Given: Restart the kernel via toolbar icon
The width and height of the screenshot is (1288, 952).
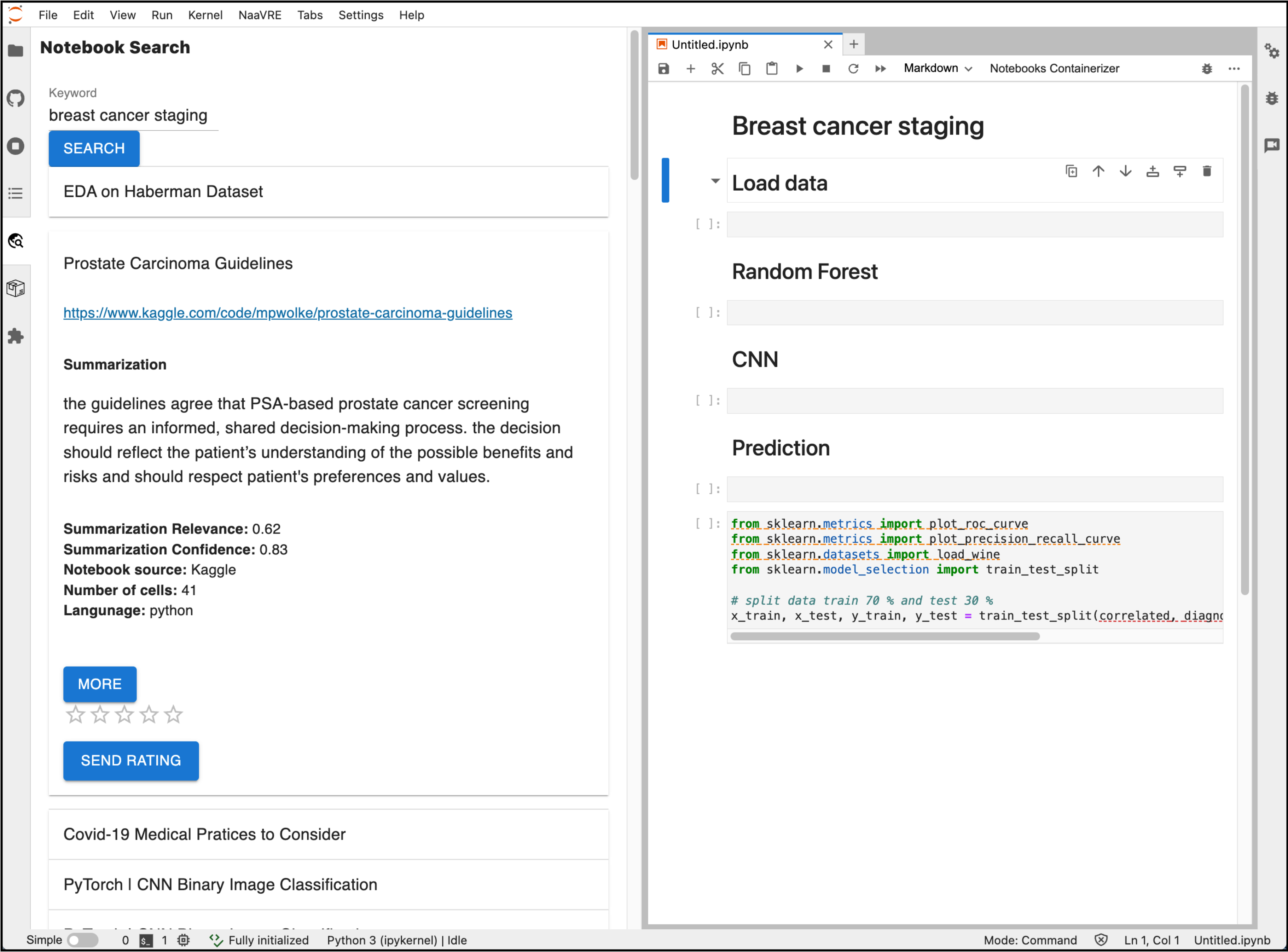Looking at the screenshot, I should [x=853, y=69].
